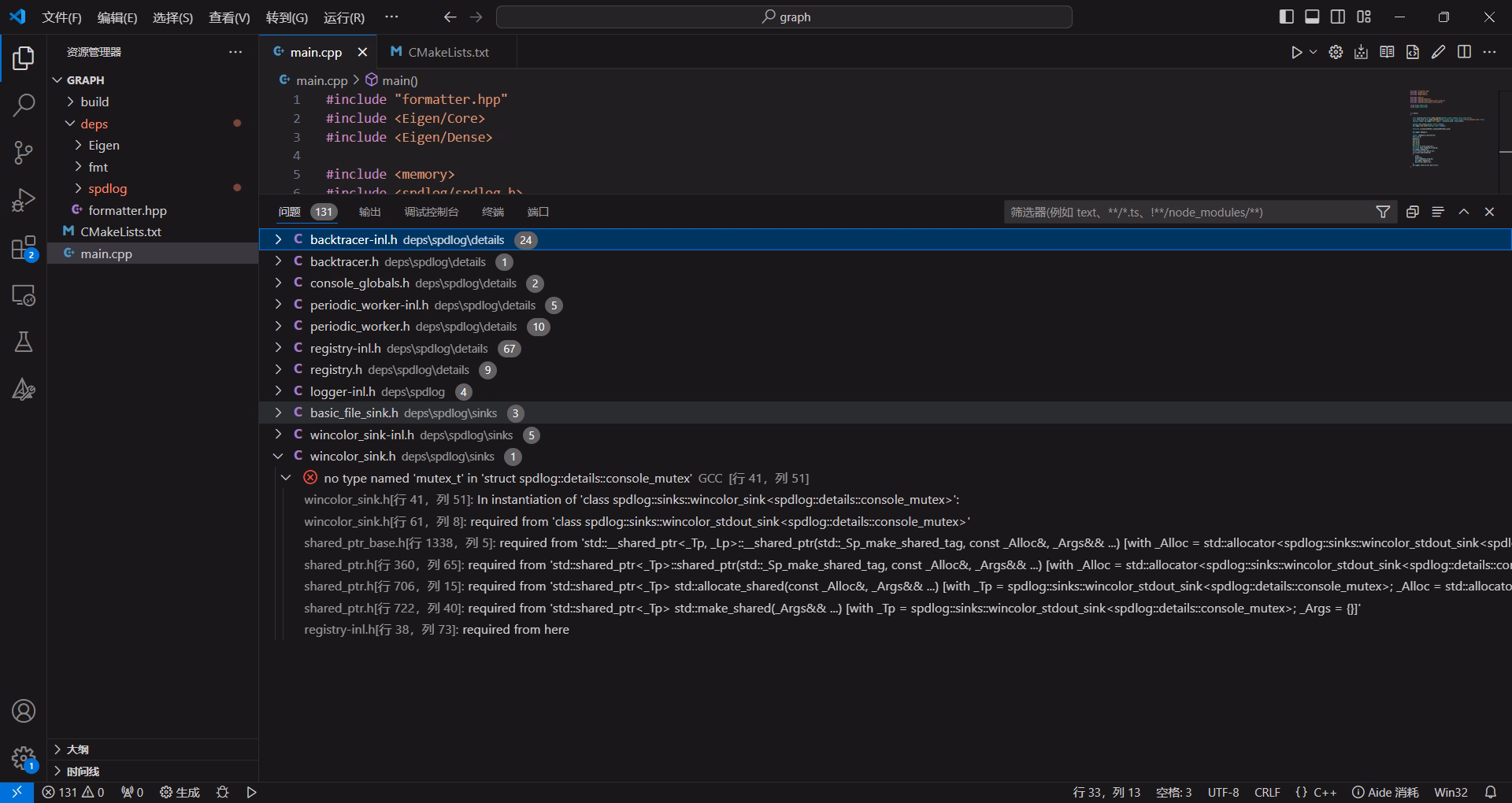Click the gear icon in editor toolbar
Viewport: 1512px width, 803px height.
(x=1336, y=52)
